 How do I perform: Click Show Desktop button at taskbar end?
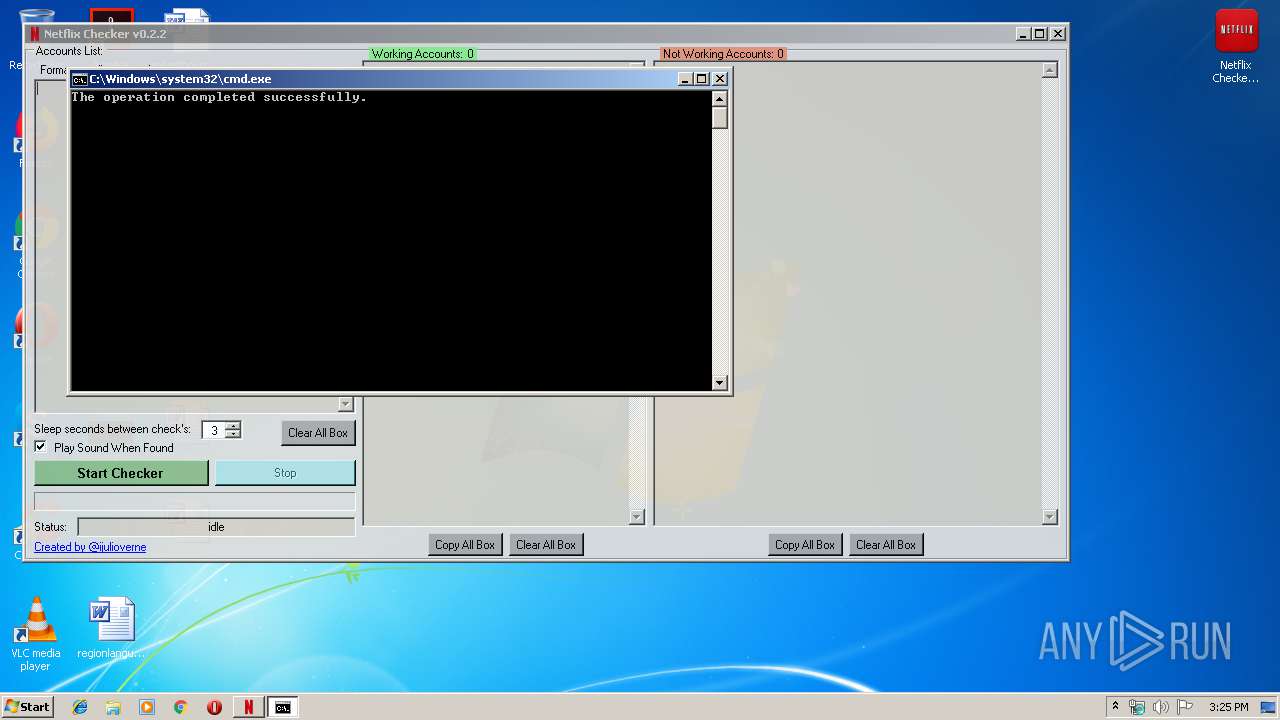point(1270,707)
